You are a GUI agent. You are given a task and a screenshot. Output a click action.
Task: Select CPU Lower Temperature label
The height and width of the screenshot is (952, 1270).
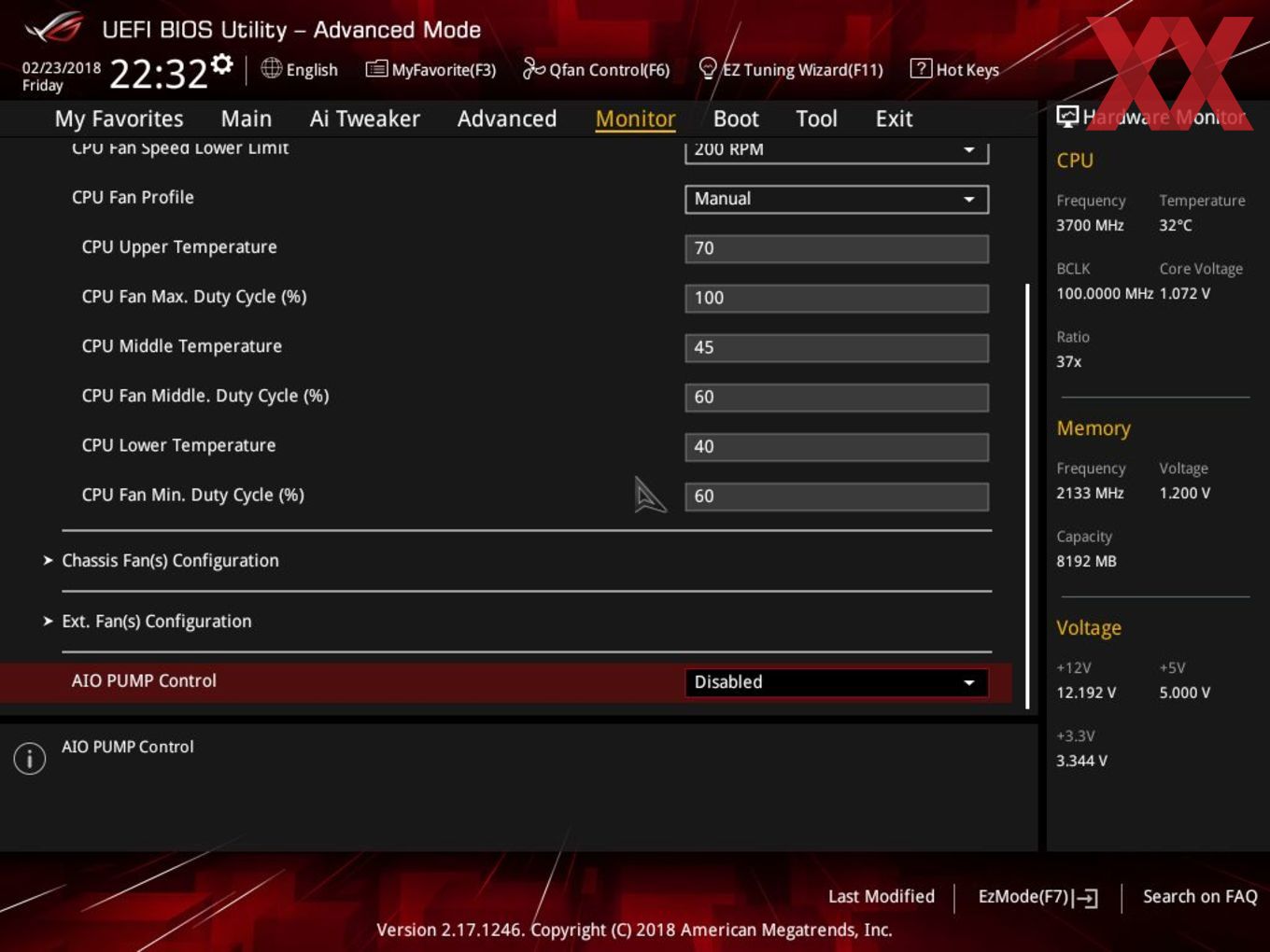pyautogui.click(x=178, y=445)
